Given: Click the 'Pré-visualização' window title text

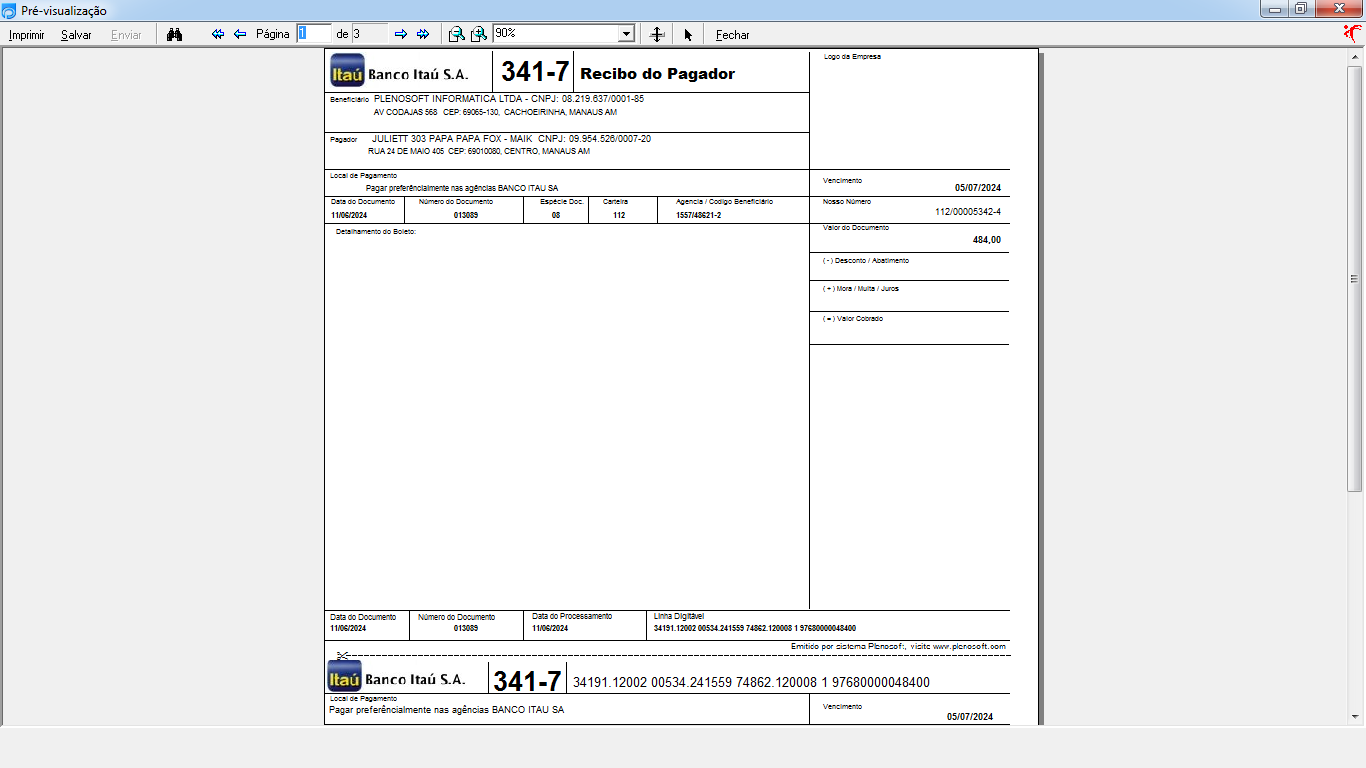Looking at the screenshot, I should coord(64,10).
